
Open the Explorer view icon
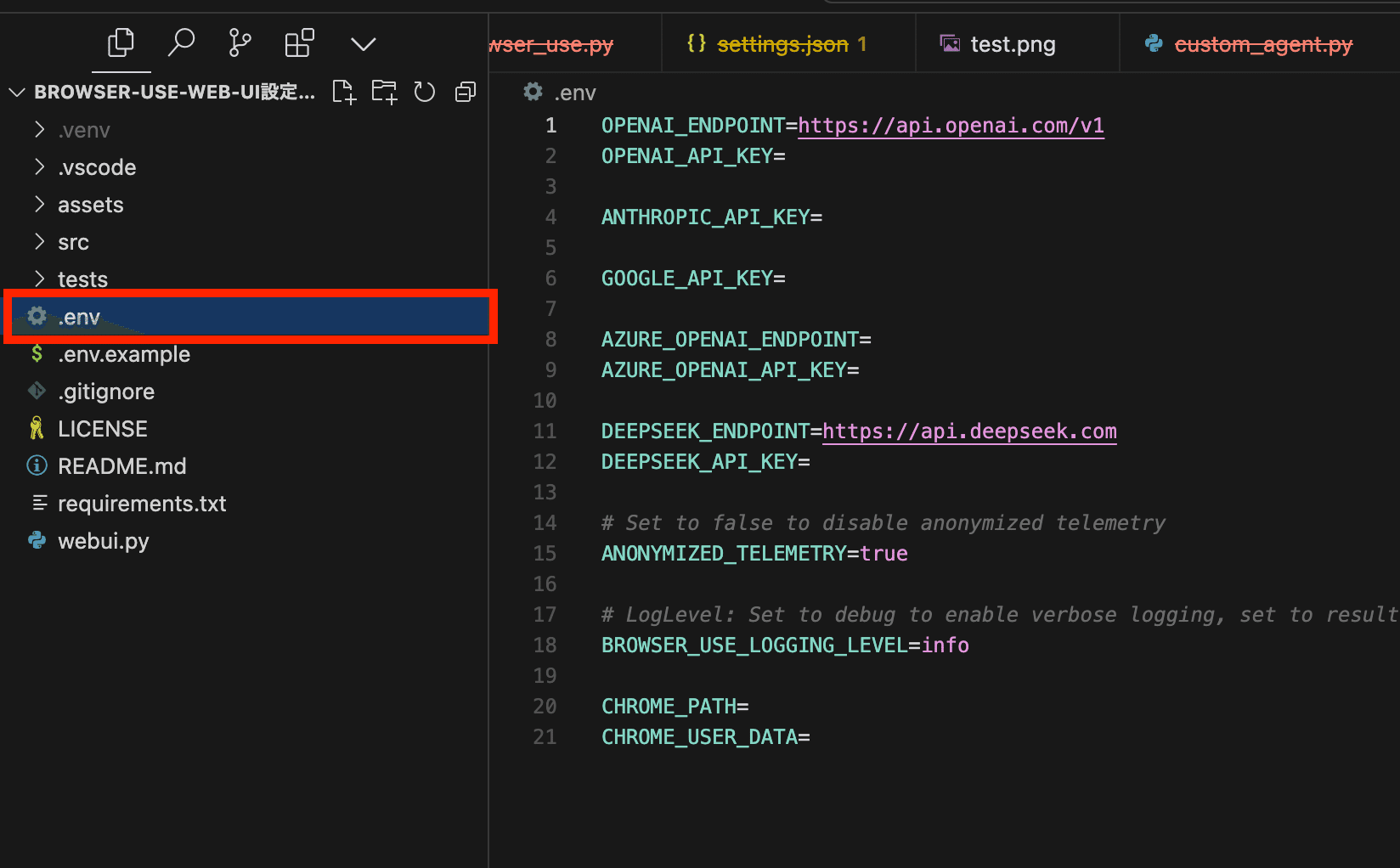click(x=121, y=42)
